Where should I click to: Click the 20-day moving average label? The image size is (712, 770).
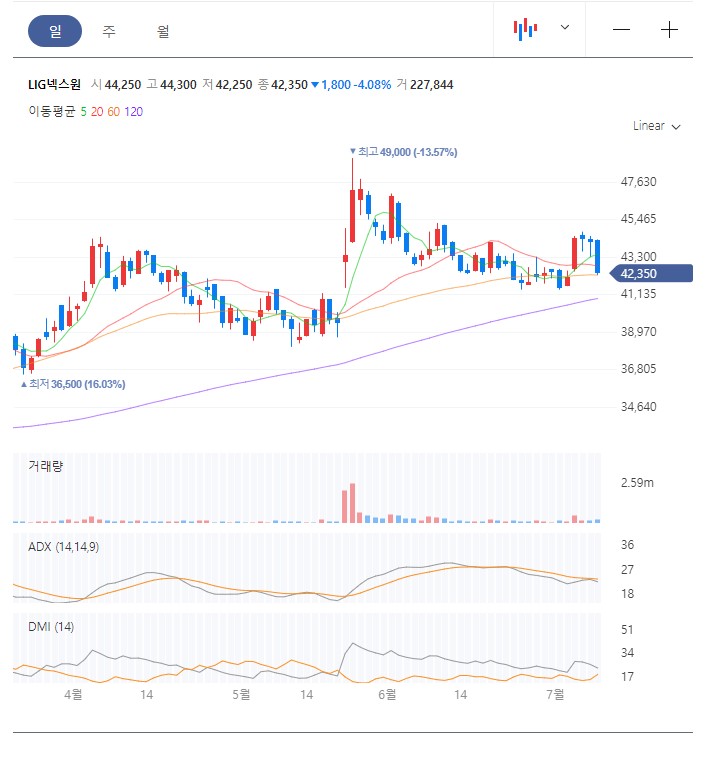[x=97, y=112]
